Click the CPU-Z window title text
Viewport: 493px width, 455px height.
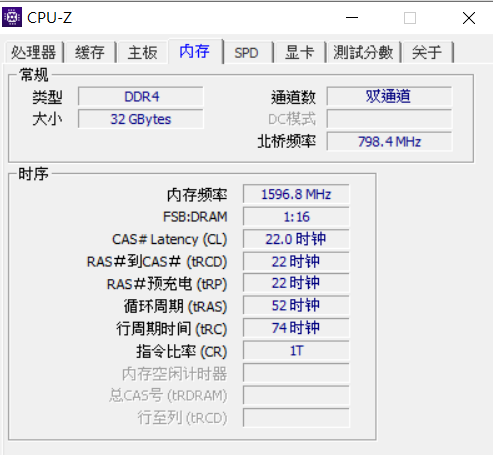click(x=49, y=18)
